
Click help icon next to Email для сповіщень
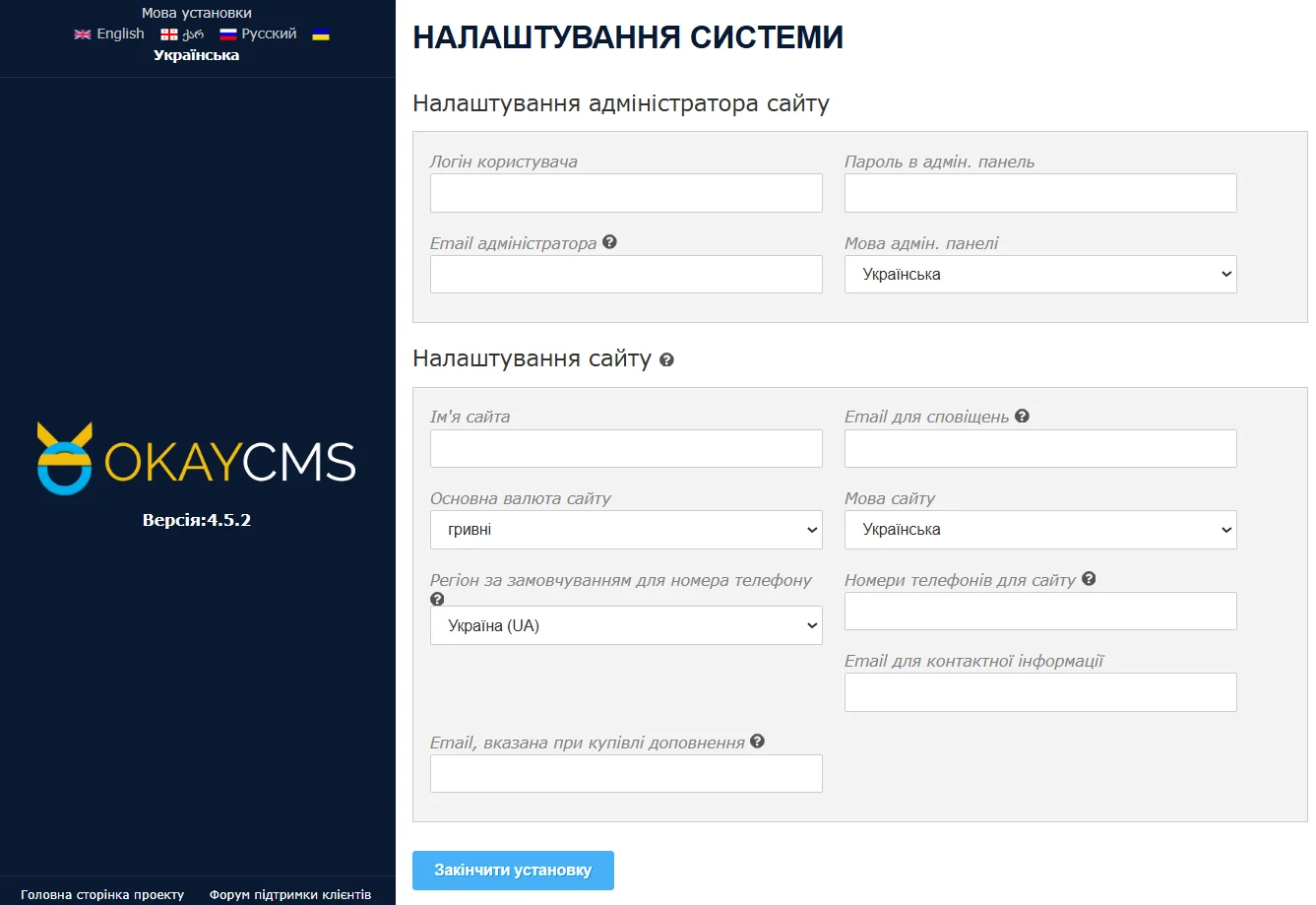pyautogui.click(x=1022, y=415)
